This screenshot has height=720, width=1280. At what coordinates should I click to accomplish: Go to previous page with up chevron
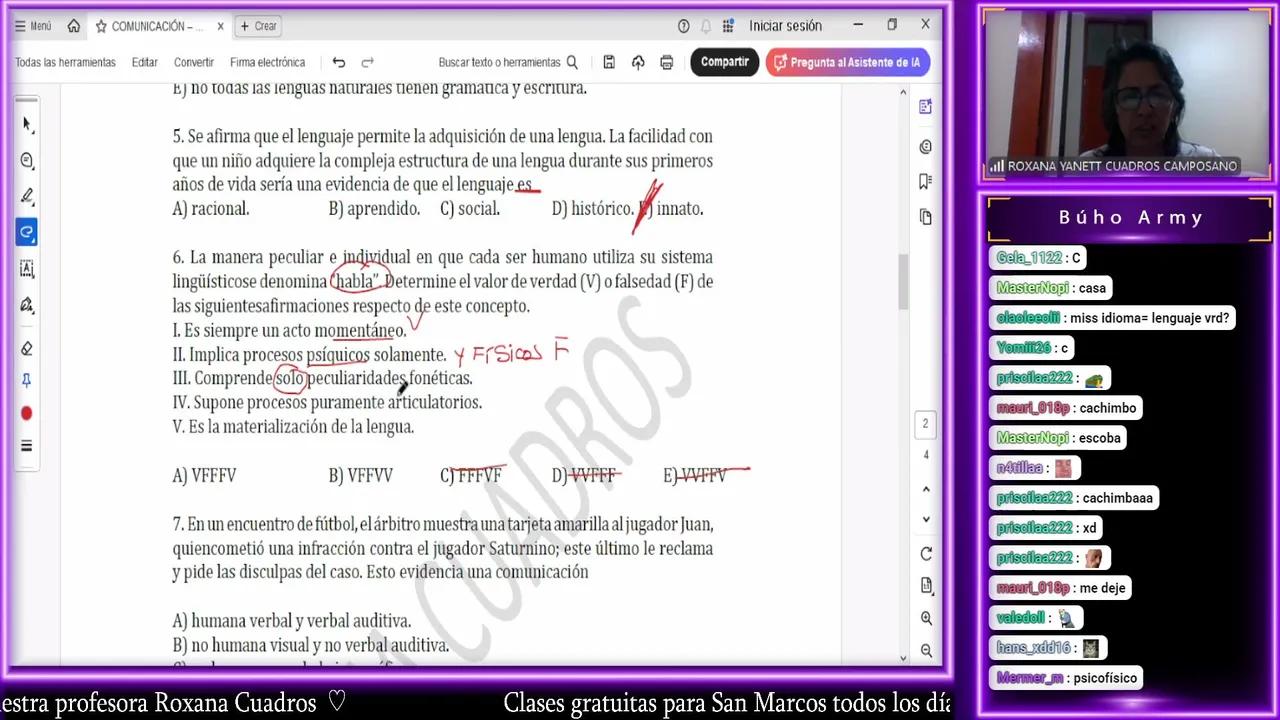[x=926, y=489]
